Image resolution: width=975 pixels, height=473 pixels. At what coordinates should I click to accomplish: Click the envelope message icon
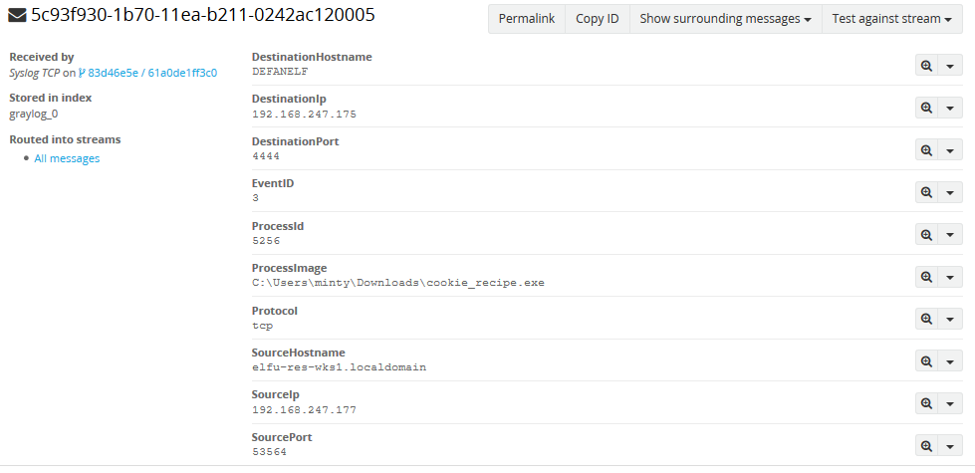coord(17,17)
